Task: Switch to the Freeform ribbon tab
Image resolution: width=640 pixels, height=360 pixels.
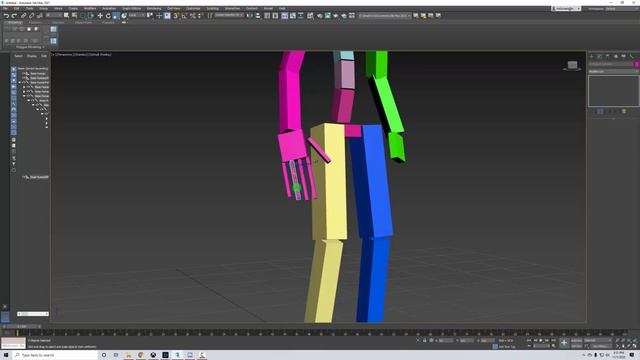Action: pos(35,22)
